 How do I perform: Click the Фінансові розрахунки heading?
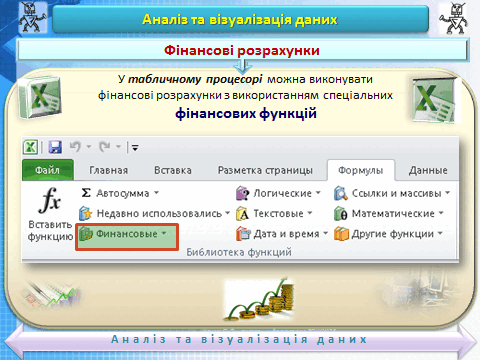click(x=242, y=50)
